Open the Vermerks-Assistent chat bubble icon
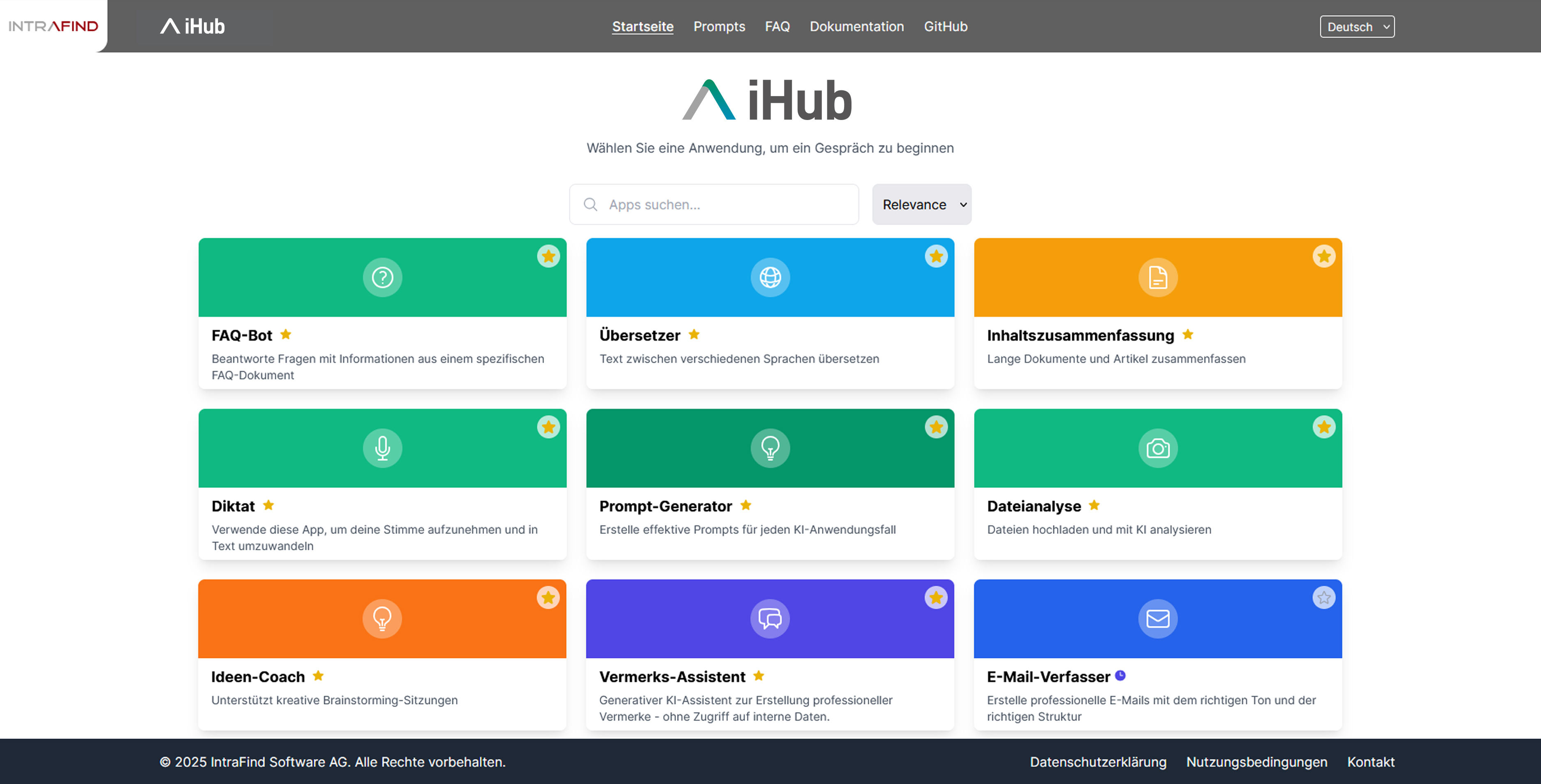 [x=770, y=618]
